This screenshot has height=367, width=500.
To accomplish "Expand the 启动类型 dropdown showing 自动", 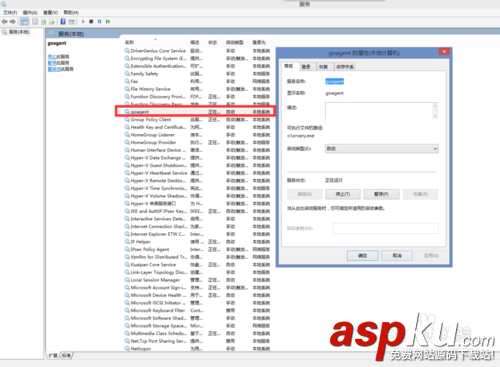I will click(382, 149).
